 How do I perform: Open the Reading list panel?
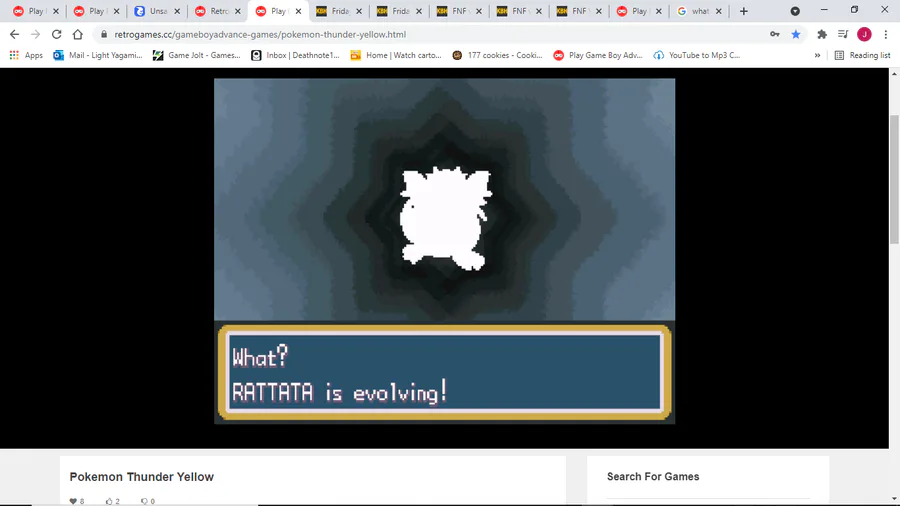click(x=863, y=55)
